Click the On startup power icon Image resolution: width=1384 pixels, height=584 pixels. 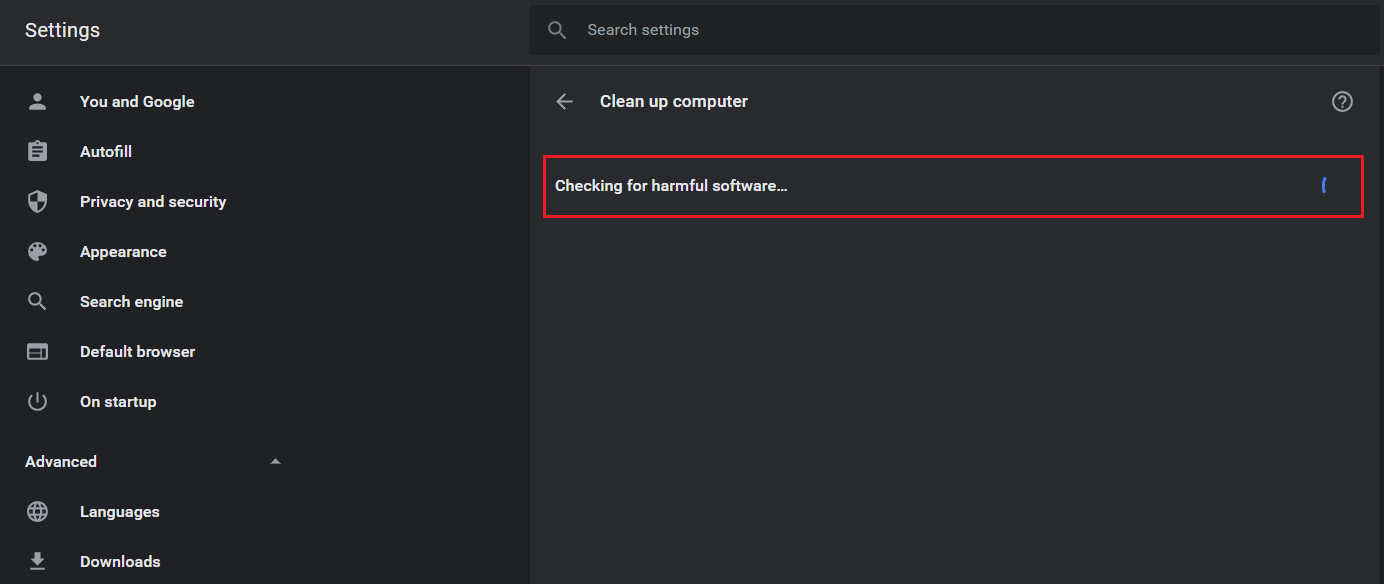click(x=37, y=401)
